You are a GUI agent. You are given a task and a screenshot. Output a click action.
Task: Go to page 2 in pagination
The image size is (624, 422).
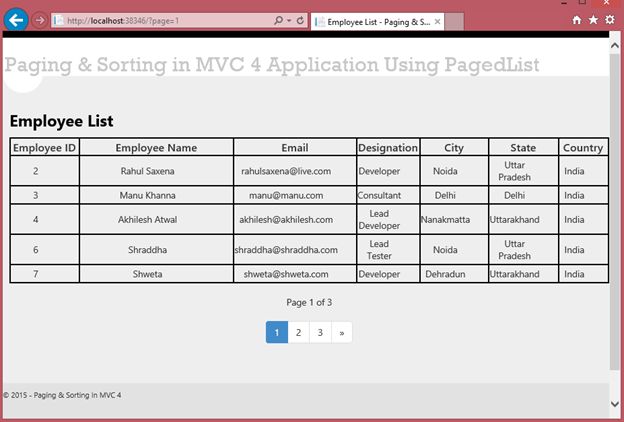point(298,332)
